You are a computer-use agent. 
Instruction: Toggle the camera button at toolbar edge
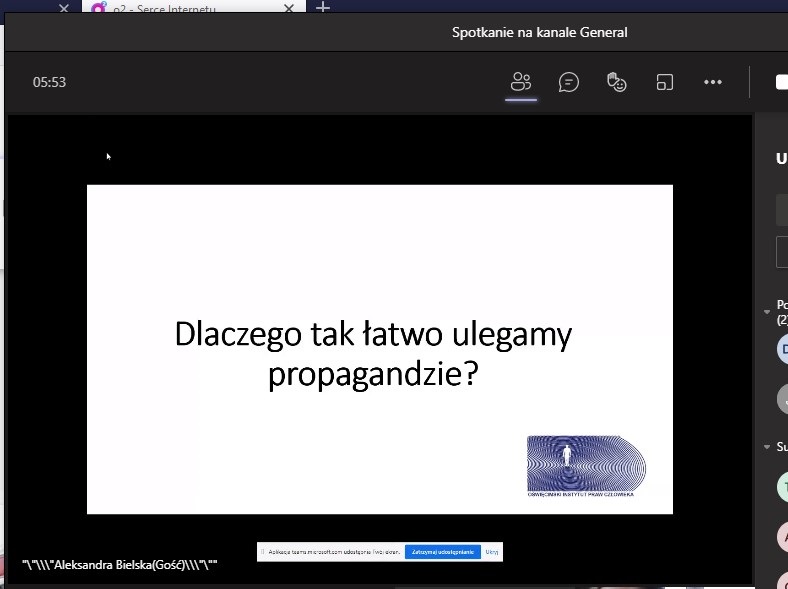(781, 83)
